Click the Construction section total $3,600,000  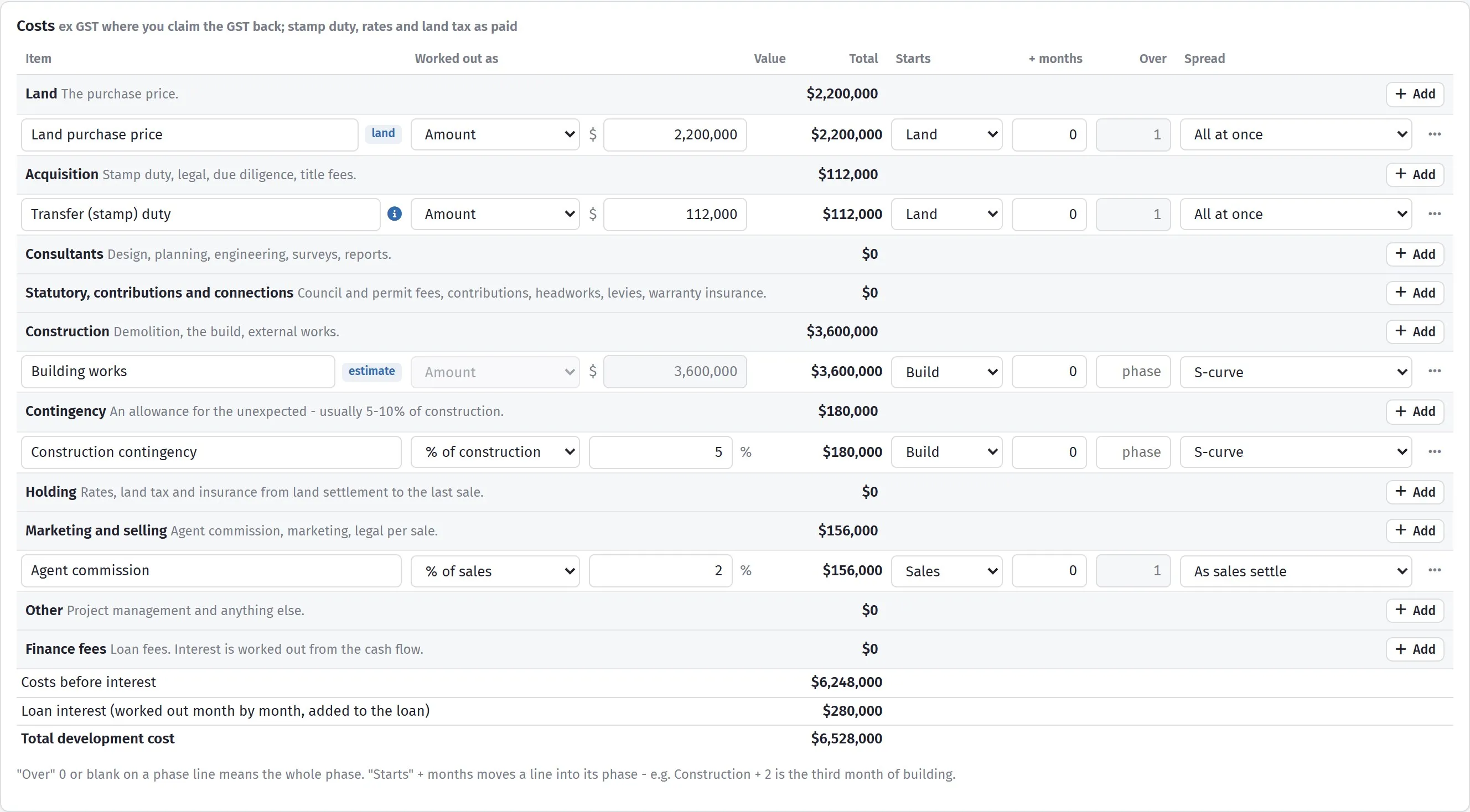[842, 331]
